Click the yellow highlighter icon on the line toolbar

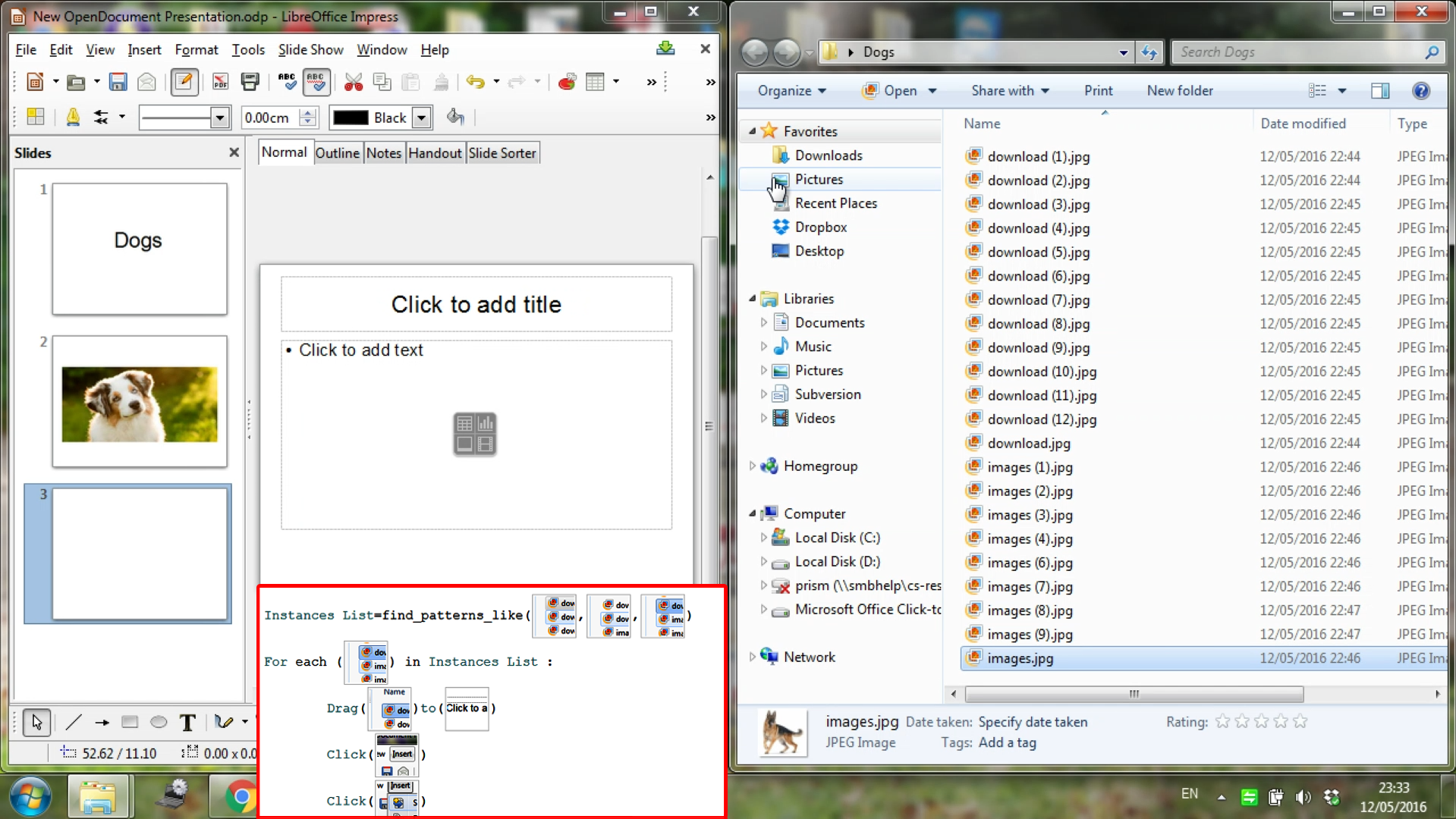(x=73, y=117)
